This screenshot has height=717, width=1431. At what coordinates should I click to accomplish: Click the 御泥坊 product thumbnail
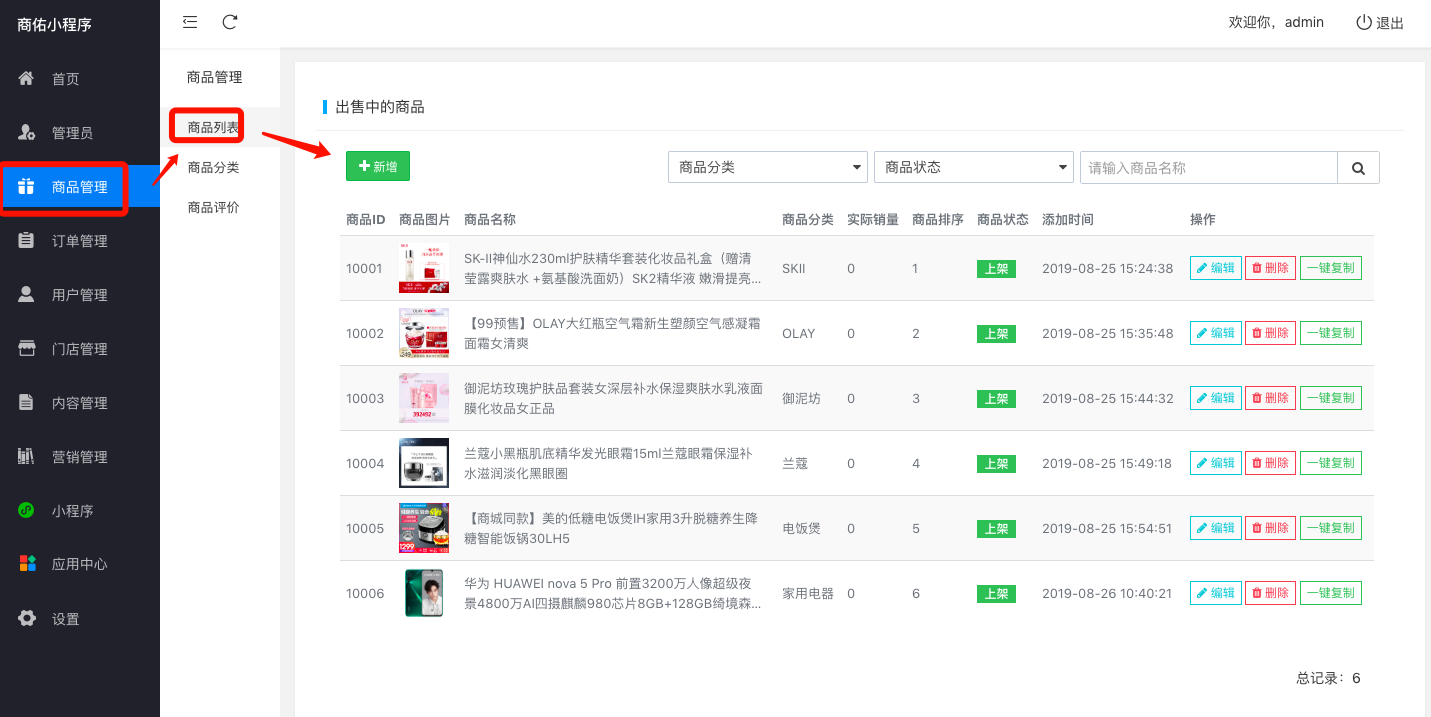(x=424, y=398)
